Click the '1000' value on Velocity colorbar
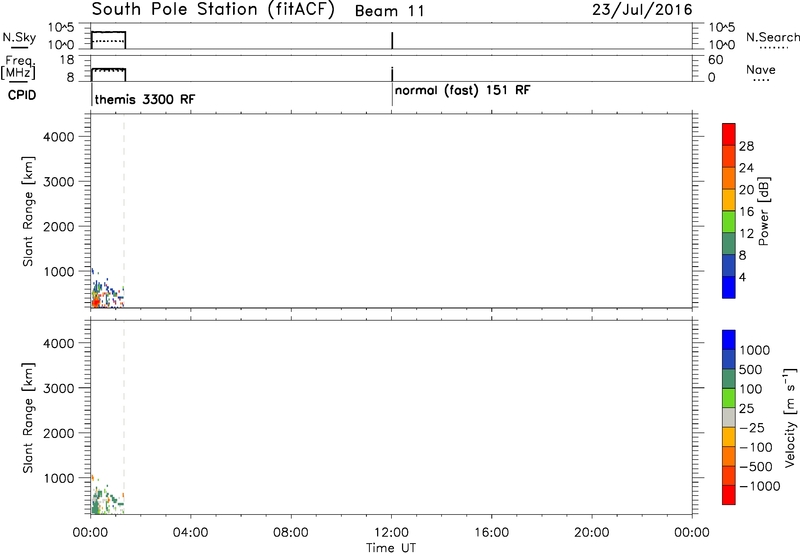This screenshot has width=800, height=554. pyautogui.click(x=755, y=350)
